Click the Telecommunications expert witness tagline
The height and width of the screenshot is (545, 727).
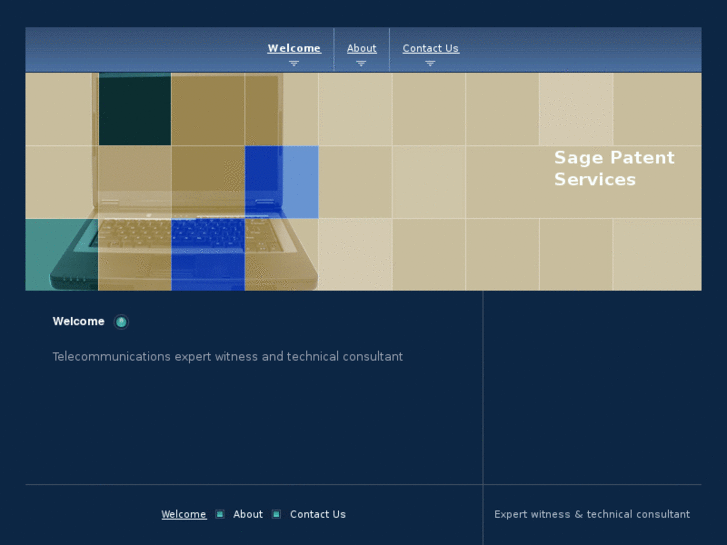(x=228, y=357)
